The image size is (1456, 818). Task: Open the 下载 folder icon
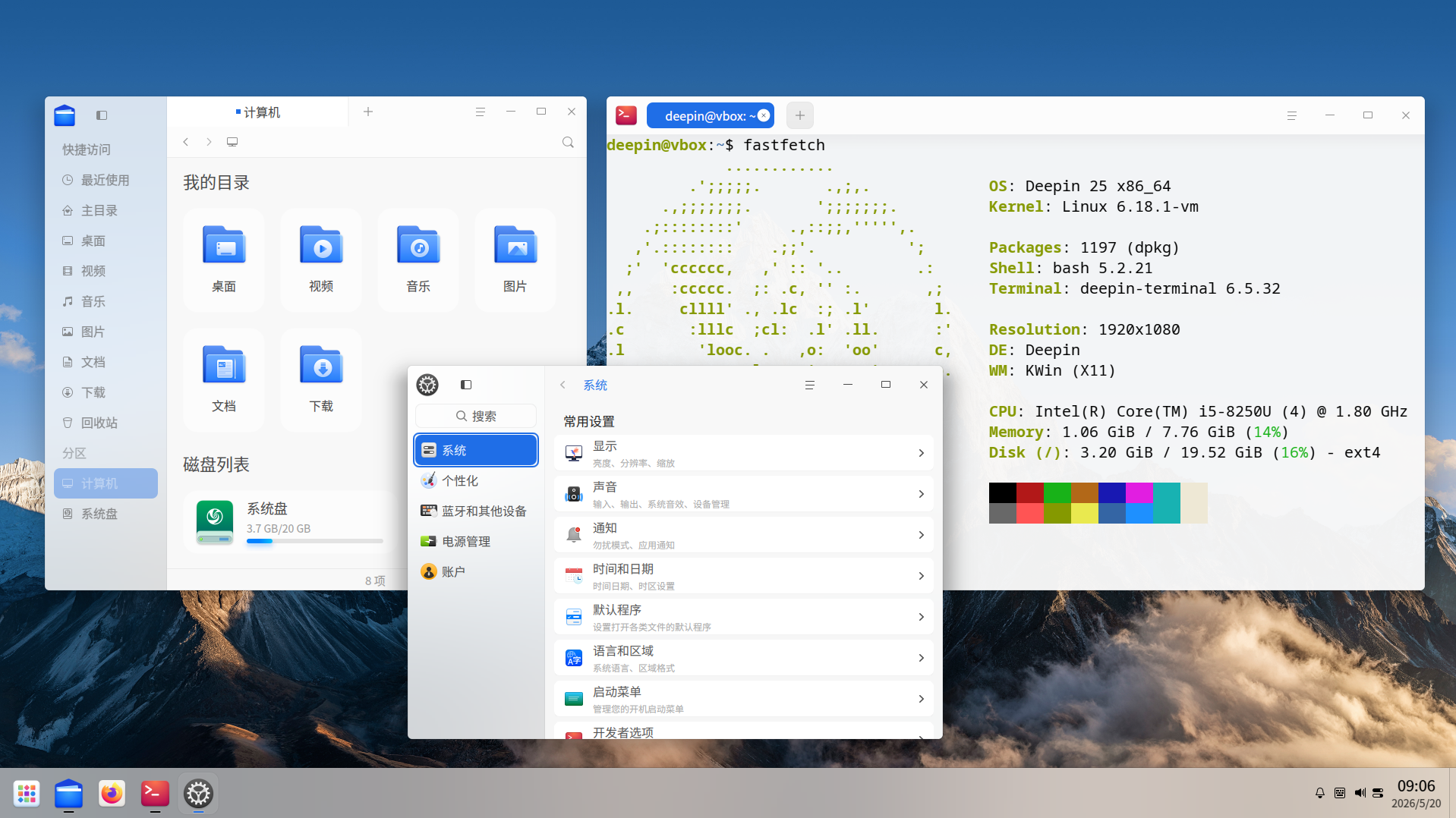coord(321,380)
